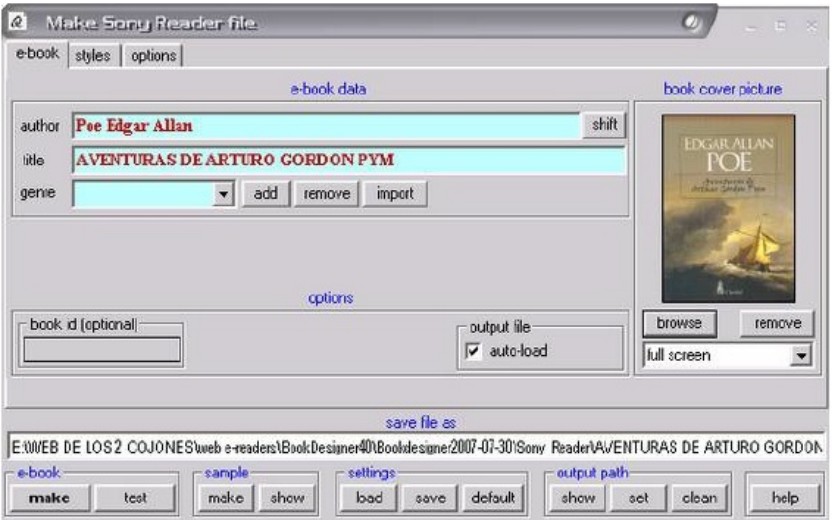This screenshot has width=832, height=520.
Task: Click the output path set button
Action: coord(638,498)
